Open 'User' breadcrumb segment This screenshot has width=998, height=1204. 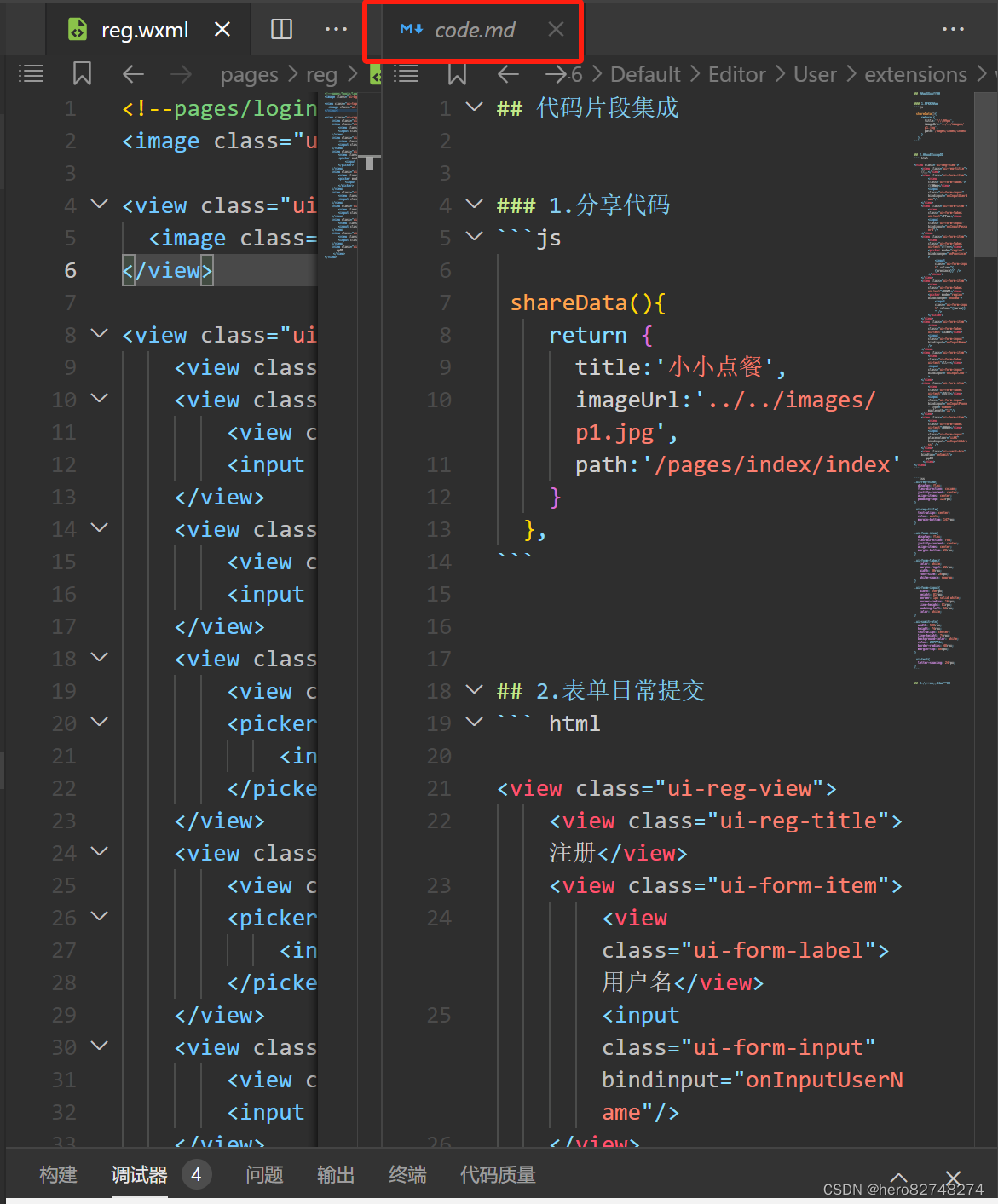815,75
